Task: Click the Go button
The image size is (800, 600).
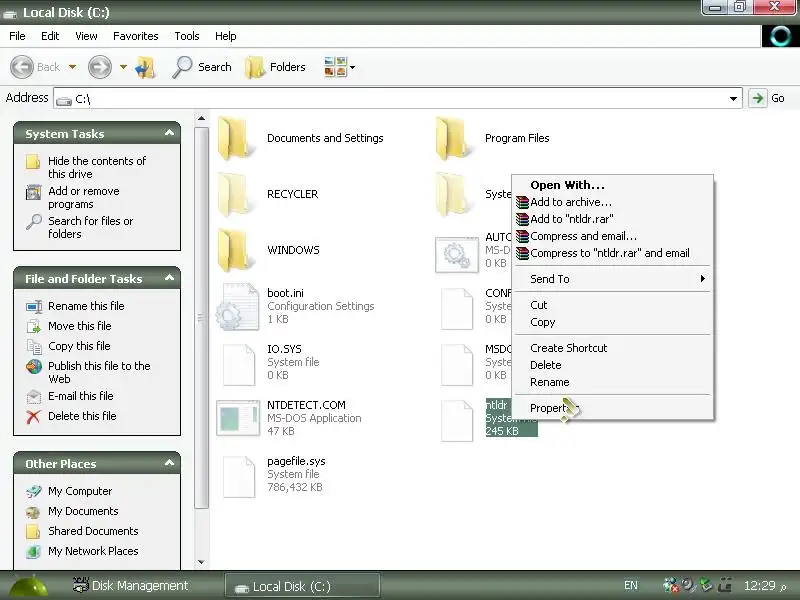Action: 768,98
